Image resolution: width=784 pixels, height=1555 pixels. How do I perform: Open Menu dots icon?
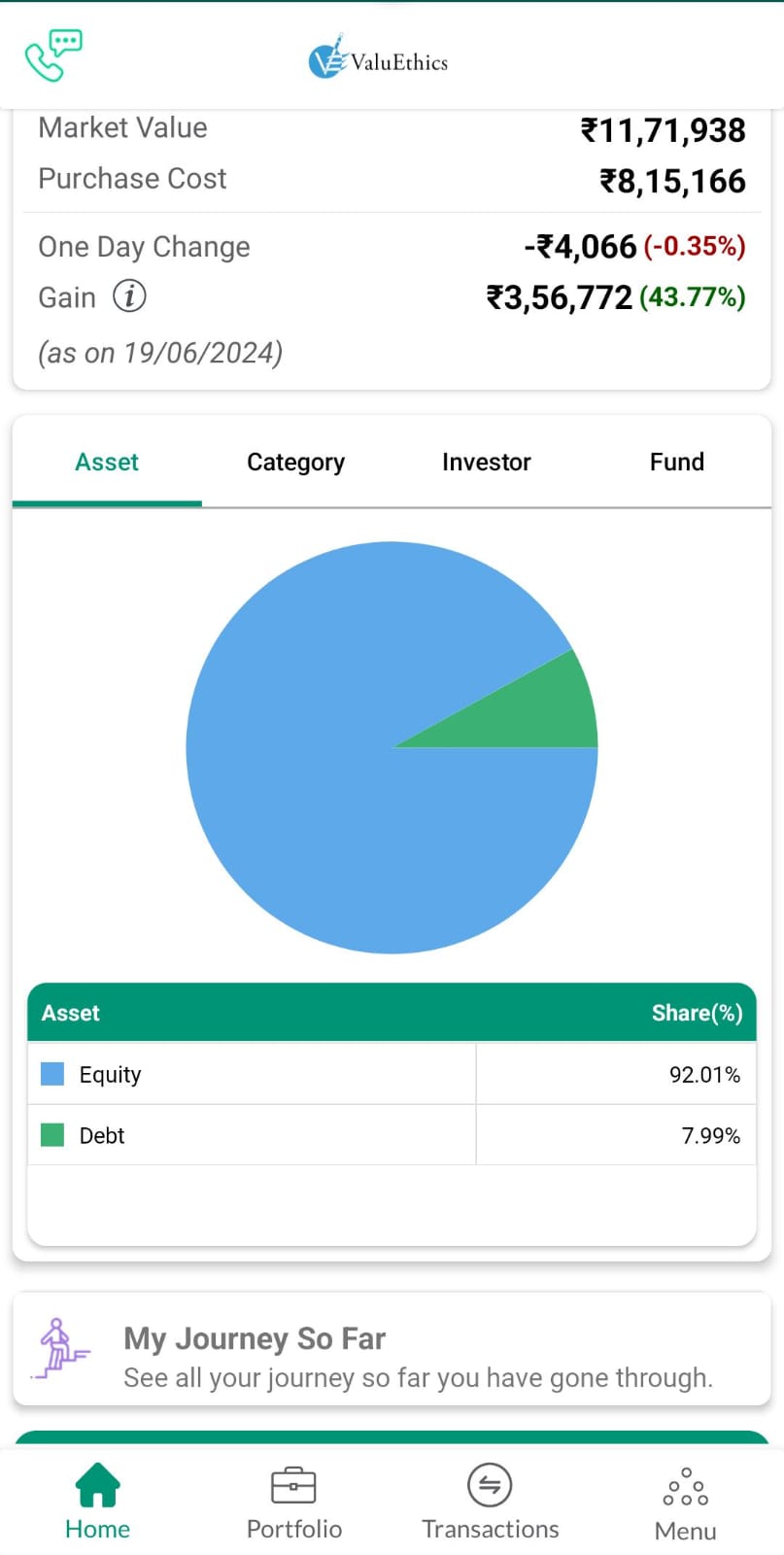tap(686, 1487)
